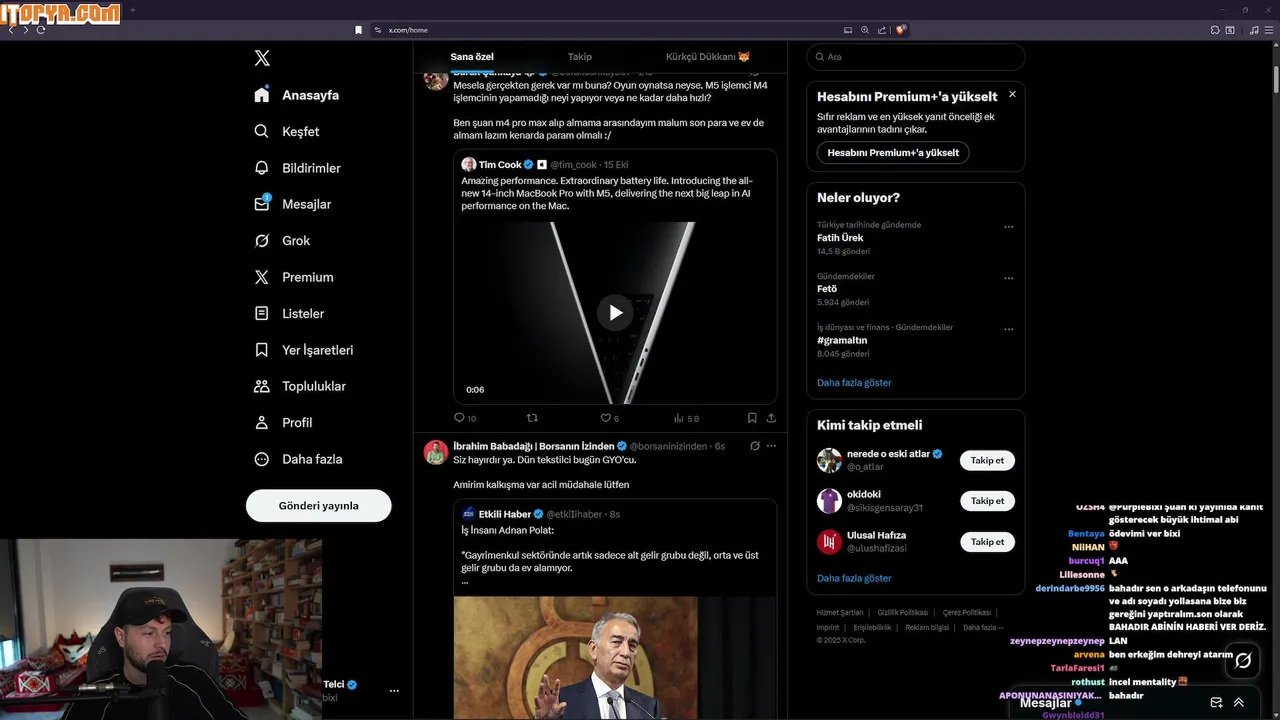Open the Fetö trending topic
Viewport: 1280px width, 720px height.
click(x=827, y=289)
